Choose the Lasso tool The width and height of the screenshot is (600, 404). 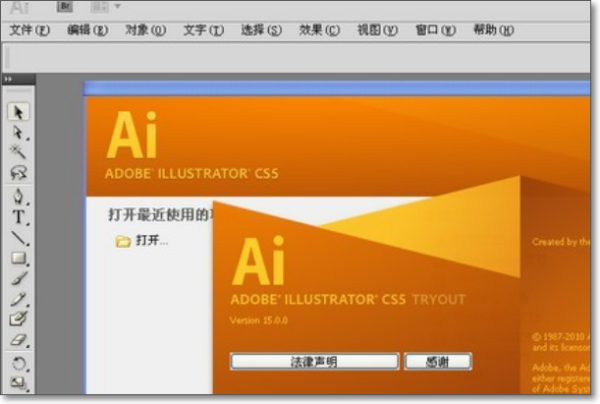coord(18,173)
